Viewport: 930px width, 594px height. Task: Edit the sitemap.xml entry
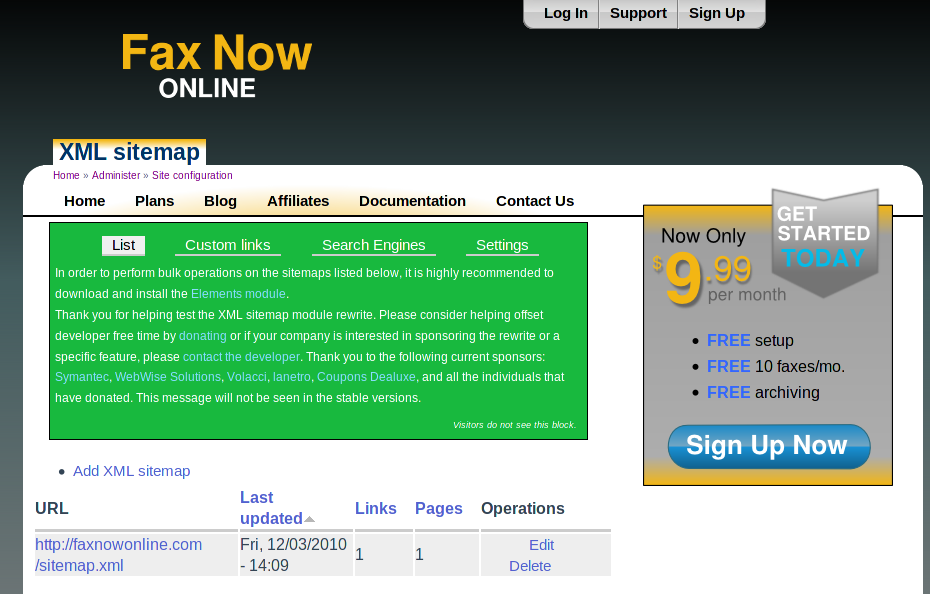tap(542, 545)
